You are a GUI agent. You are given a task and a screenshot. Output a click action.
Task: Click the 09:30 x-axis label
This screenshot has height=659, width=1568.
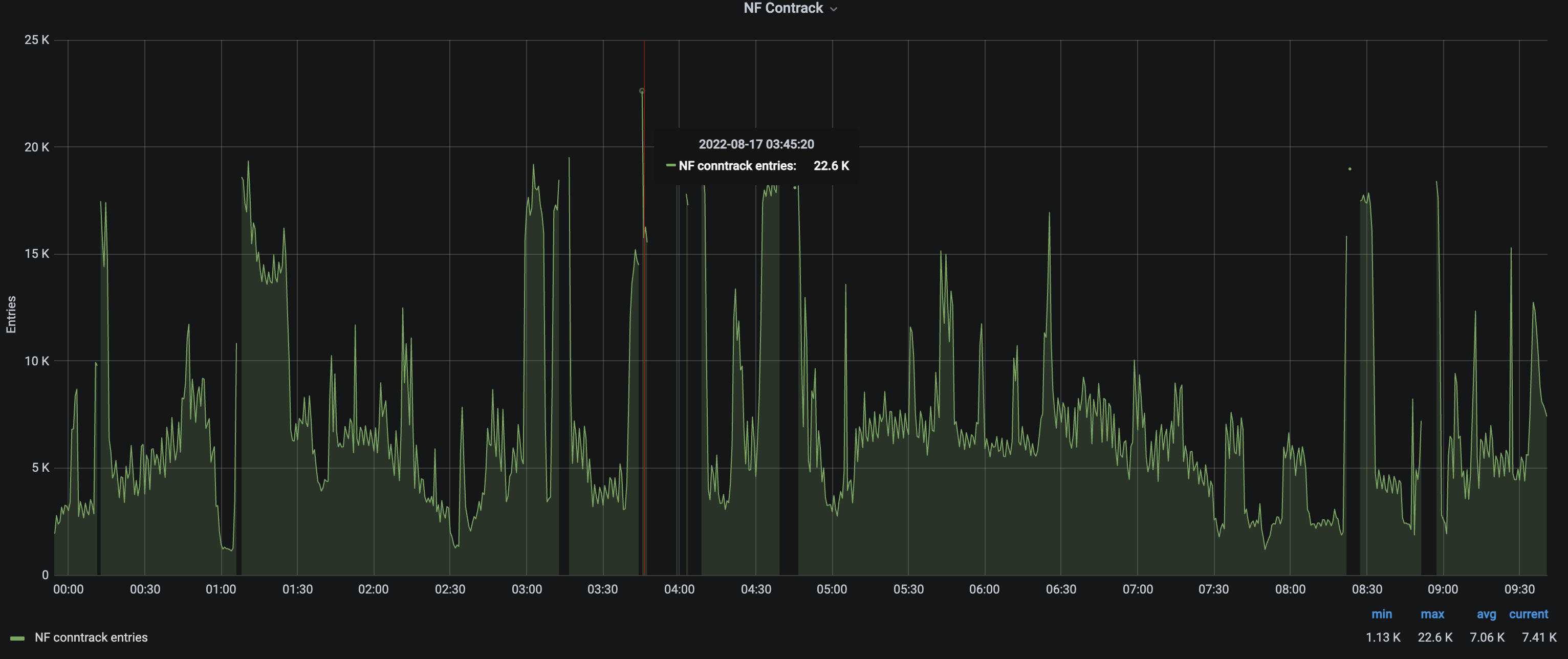click(x=1519, y=589)
